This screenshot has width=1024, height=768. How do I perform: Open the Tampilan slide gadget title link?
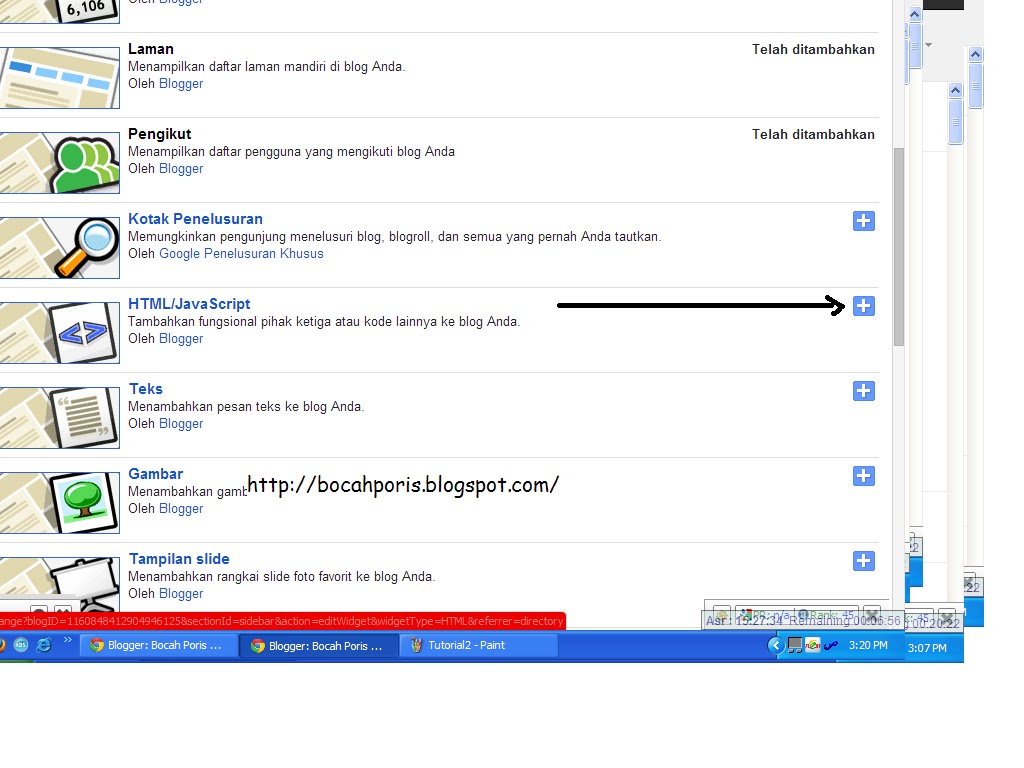click(179, 559)
